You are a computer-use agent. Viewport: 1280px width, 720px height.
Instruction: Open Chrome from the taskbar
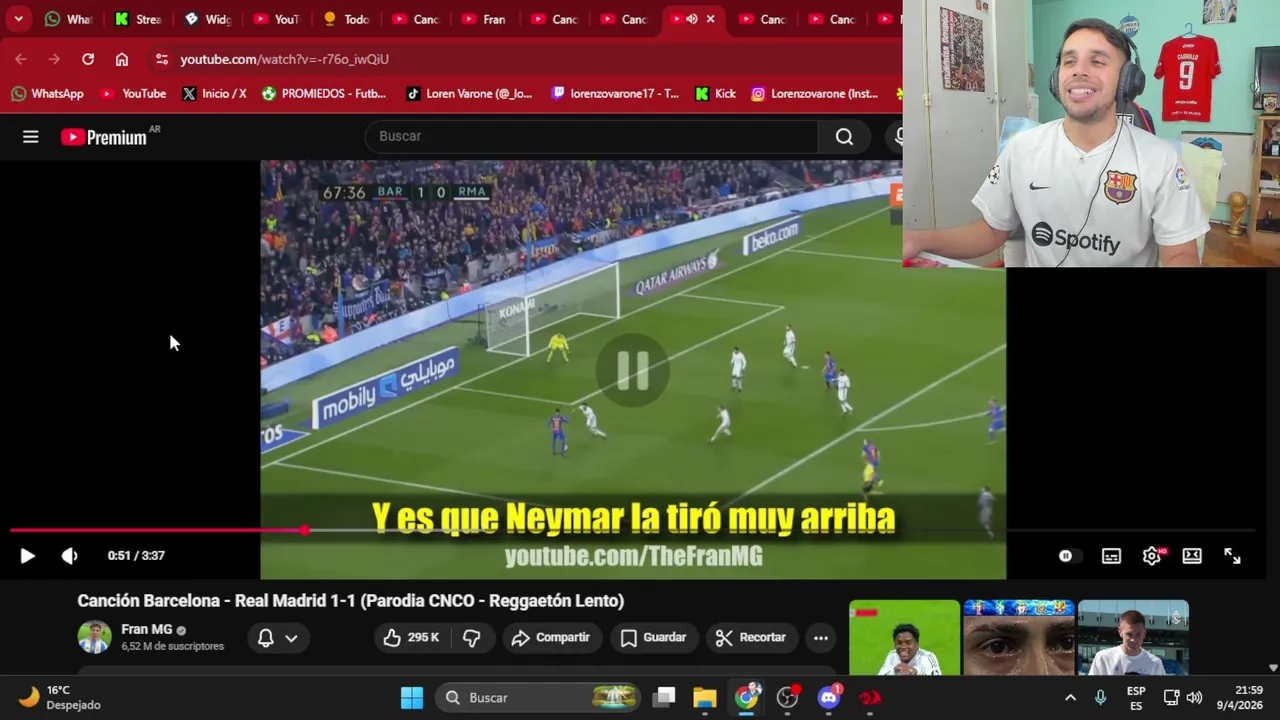[x=747, y=698]
